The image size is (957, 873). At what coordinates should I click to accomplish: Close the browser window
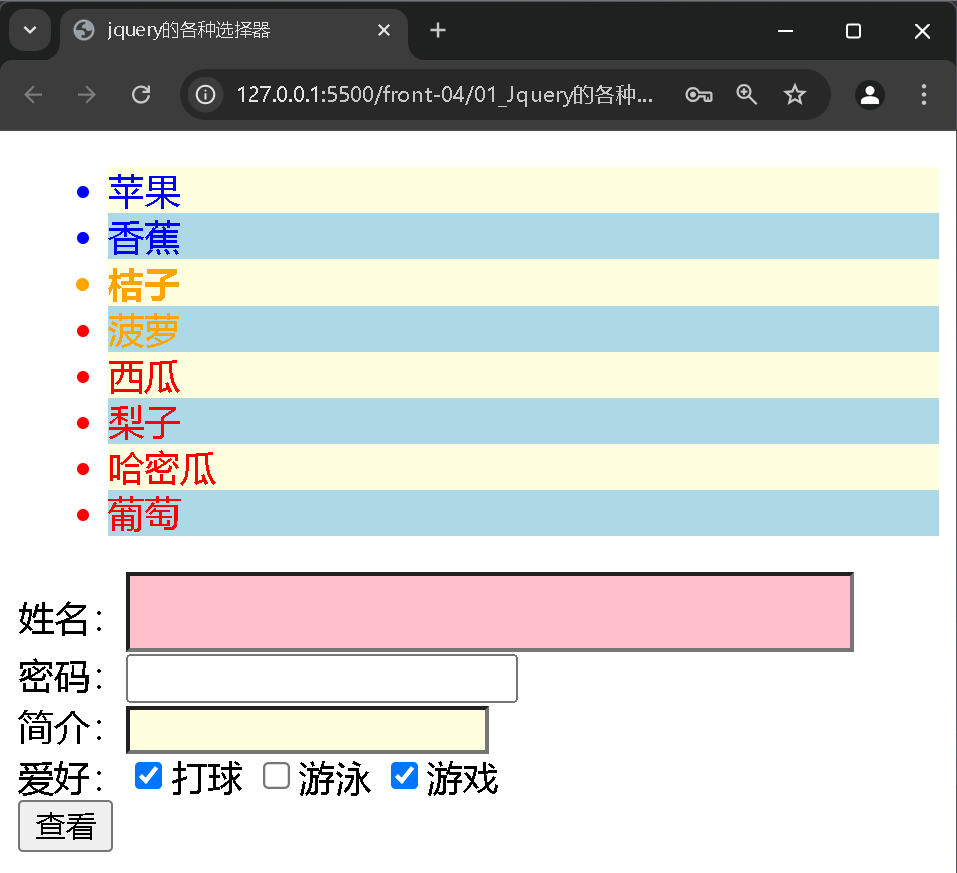click(x=922, y=31)
